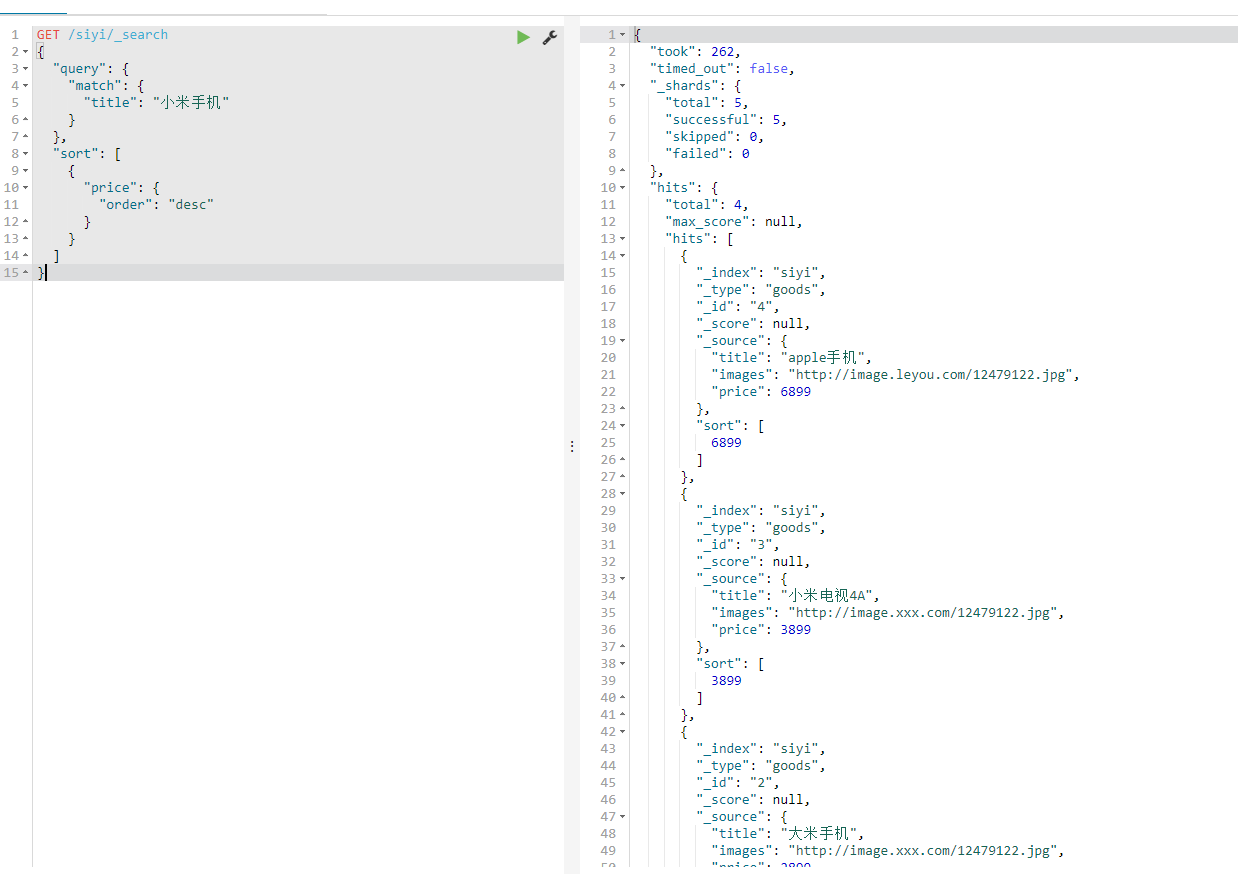
Task: Click the GET /siyi/_search request line
Action: click(x=100, y=33)
